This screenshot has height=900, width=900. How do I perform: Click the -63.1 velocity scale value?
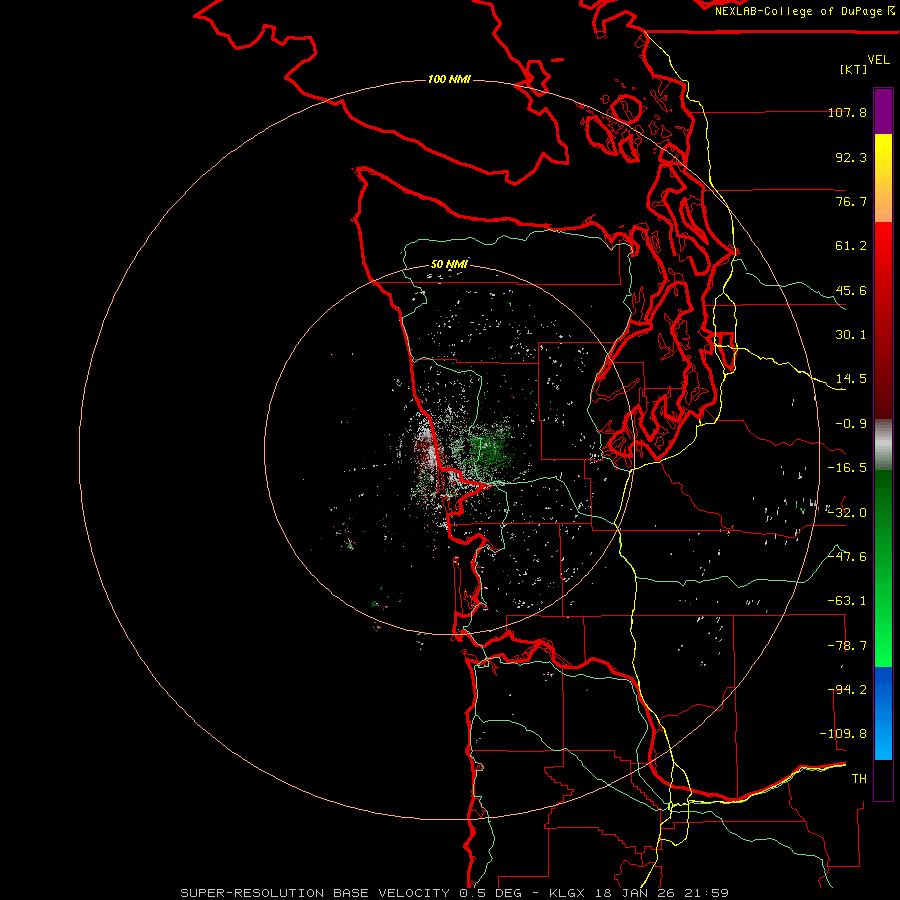847,601
